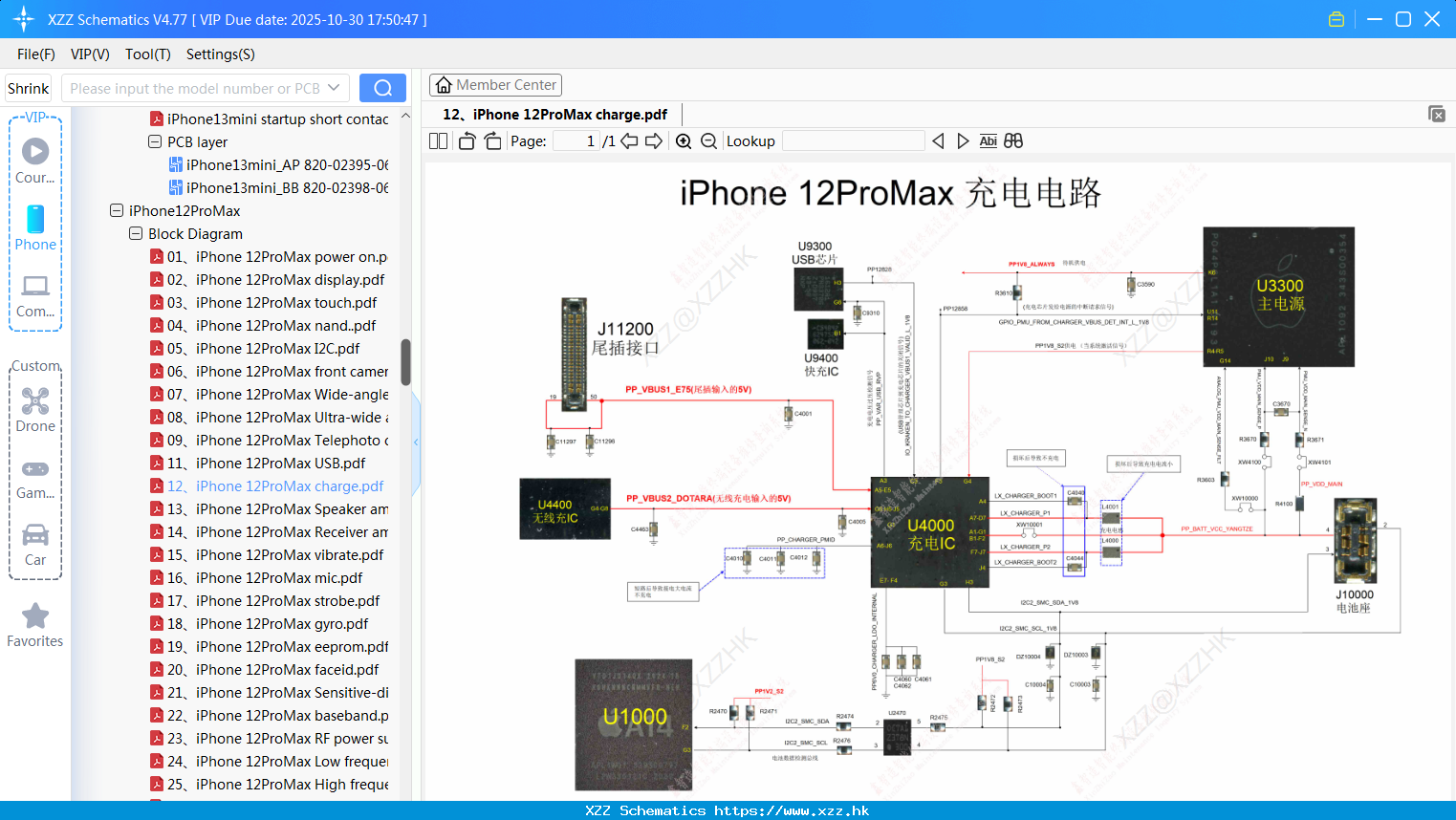The image size is (1456, 820).
Task: Open the File(F) menu
Action: click(36, 54)
